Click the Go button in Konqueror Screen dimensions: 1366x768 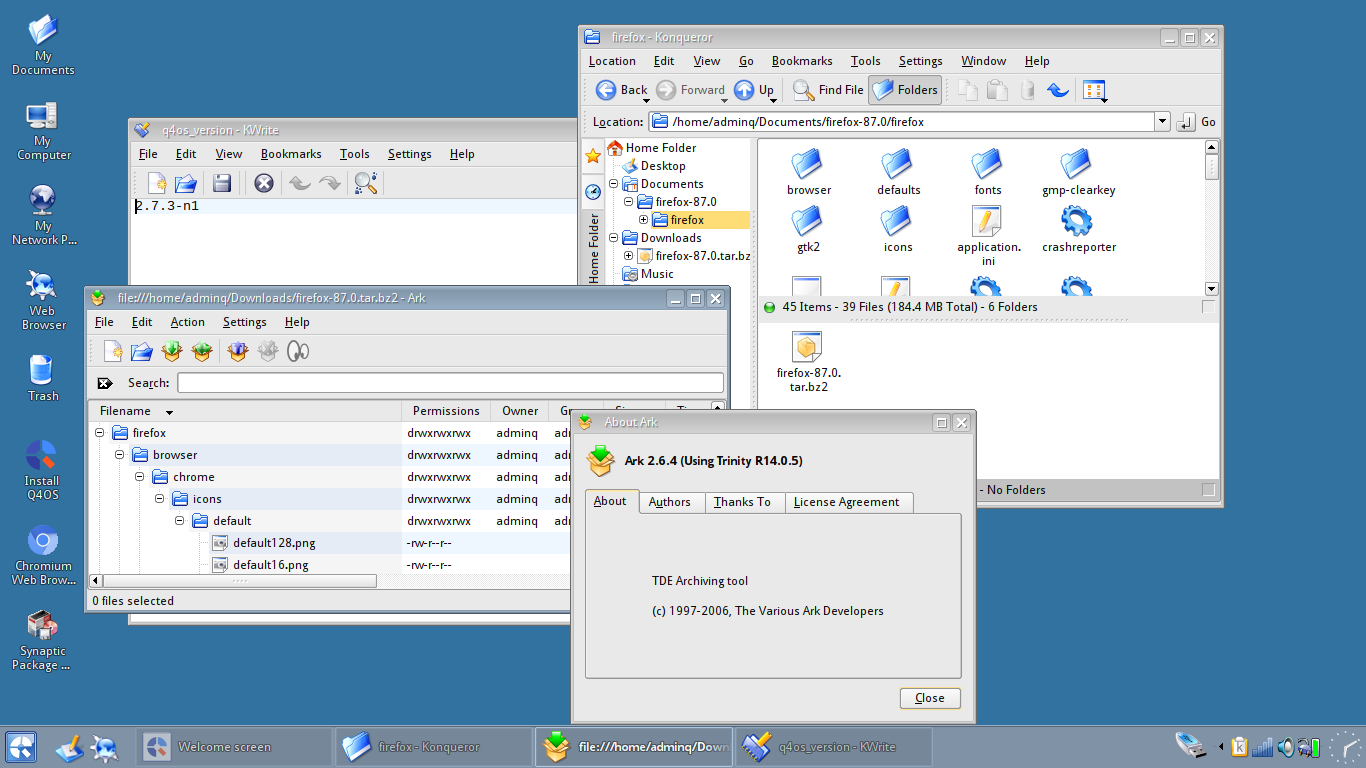[1197, 122]
